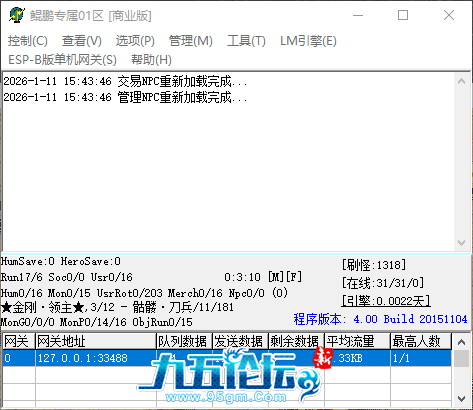Click the HumSave:0 HeroSave:0 status line
The width and height of the screenshot is (473, 410).
point(61,261)
